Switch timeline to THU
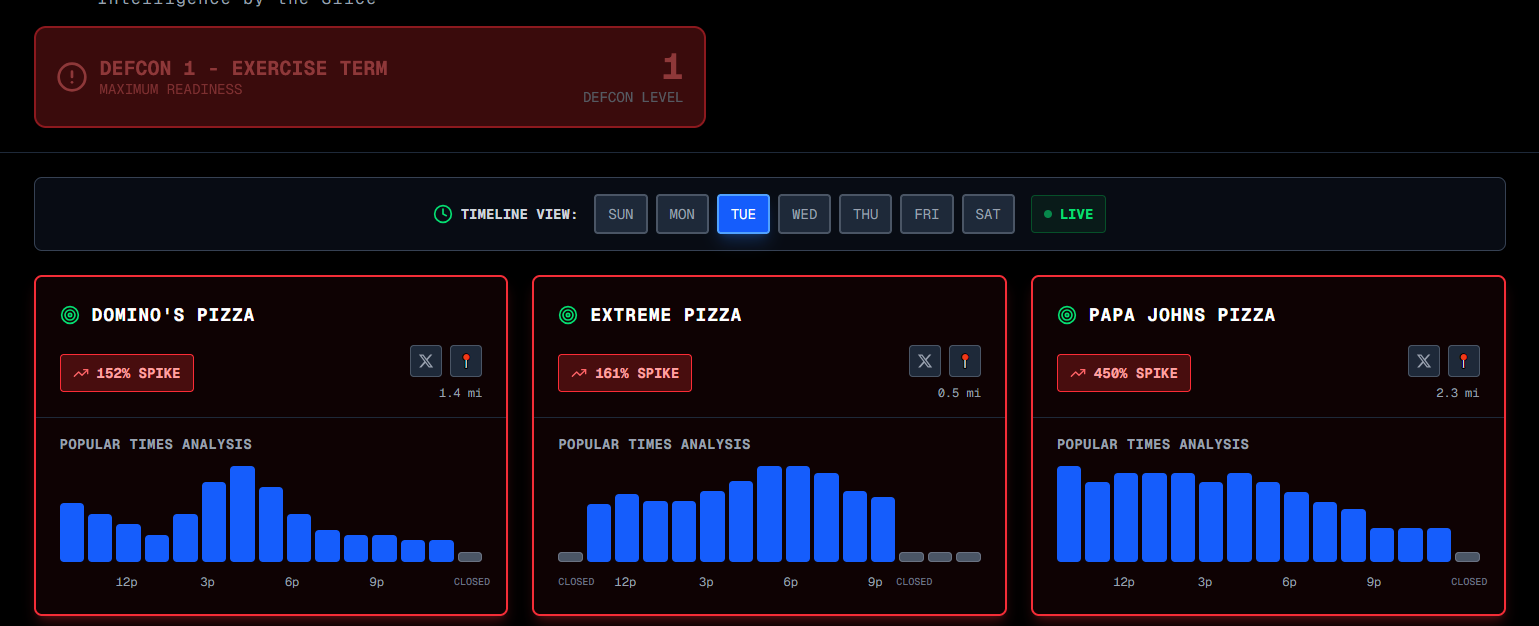Viewport: 1539px width, 626px height. [865, 214]
